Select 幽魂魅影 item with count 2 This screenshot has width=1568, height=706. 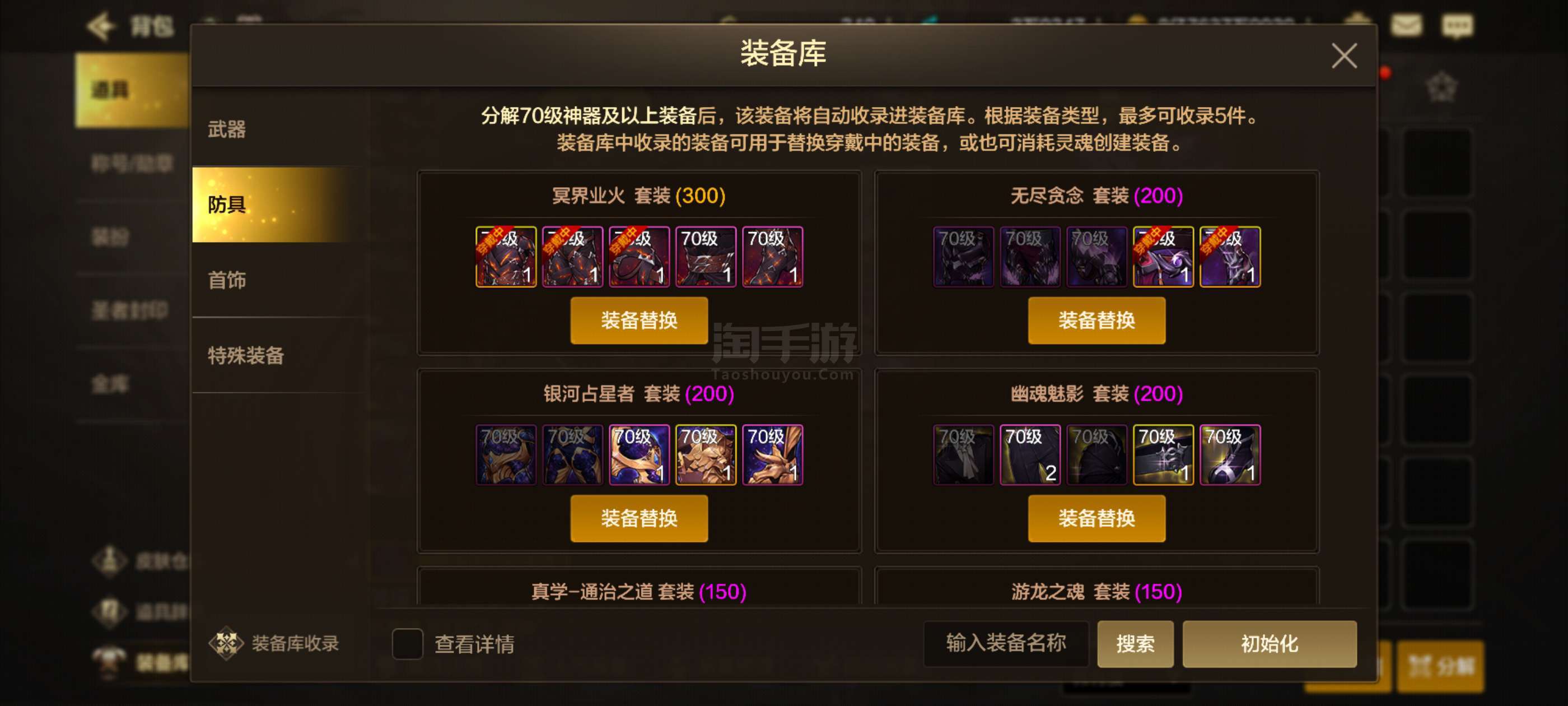[1030, 454]
